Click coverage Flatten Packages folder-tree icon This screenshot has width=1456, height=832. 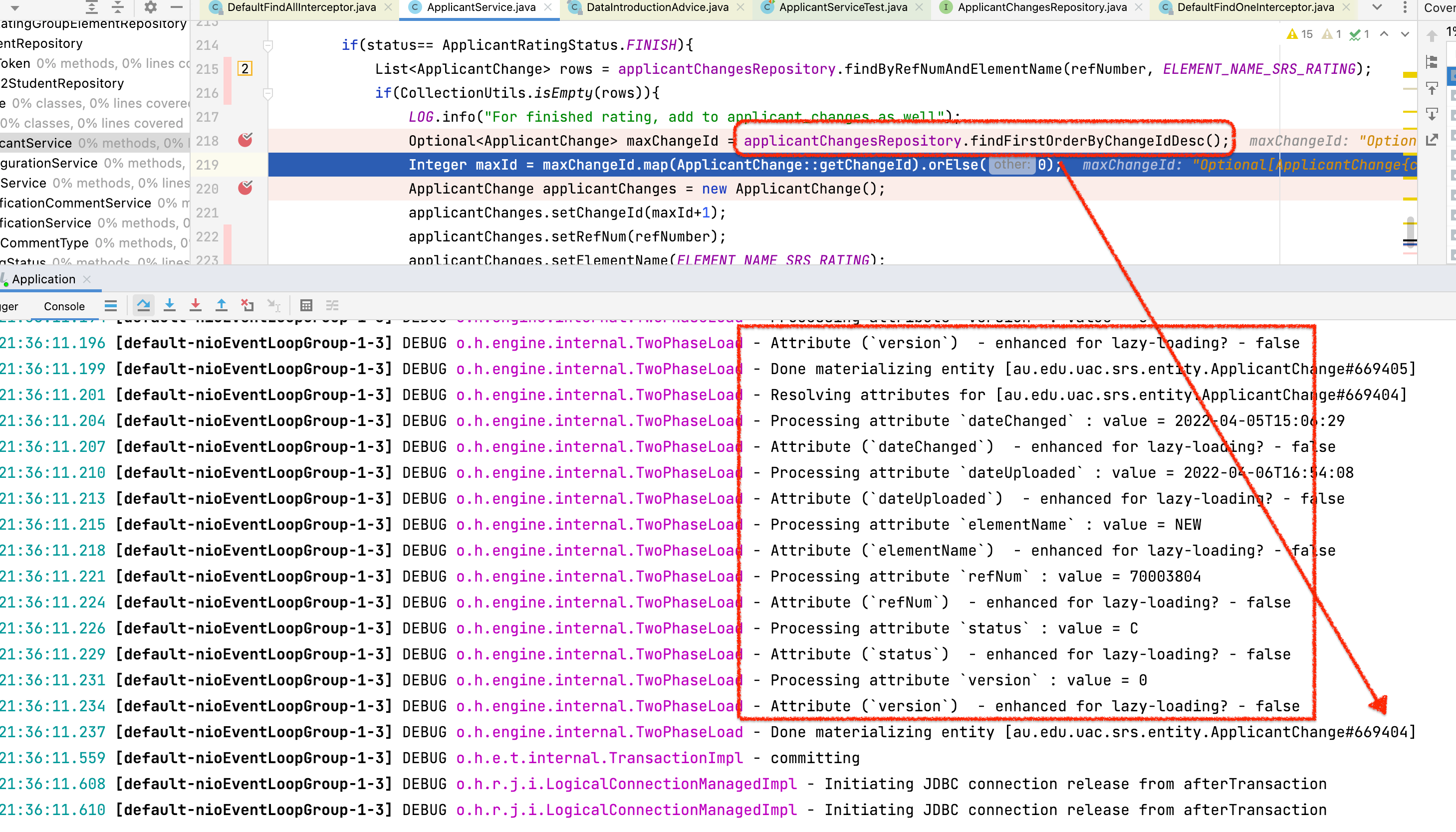pyautogui.click(x=1432, y=62)
